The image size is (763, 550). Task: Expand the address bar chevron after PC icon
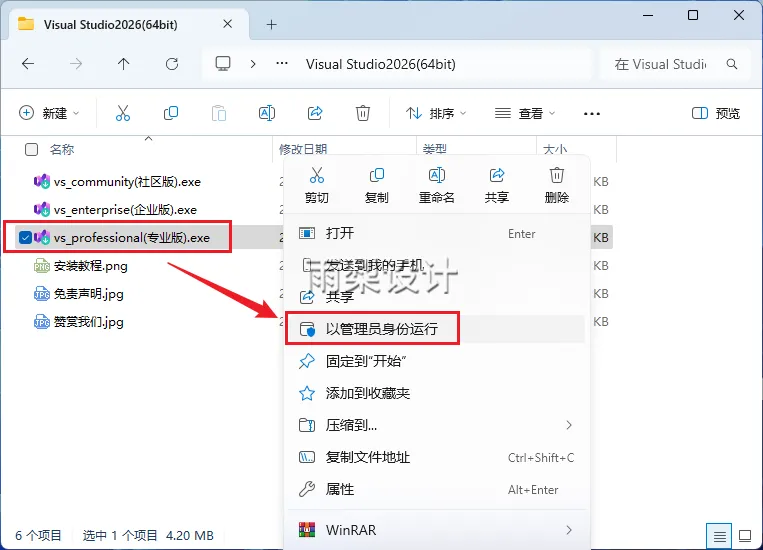coord(253,64)
